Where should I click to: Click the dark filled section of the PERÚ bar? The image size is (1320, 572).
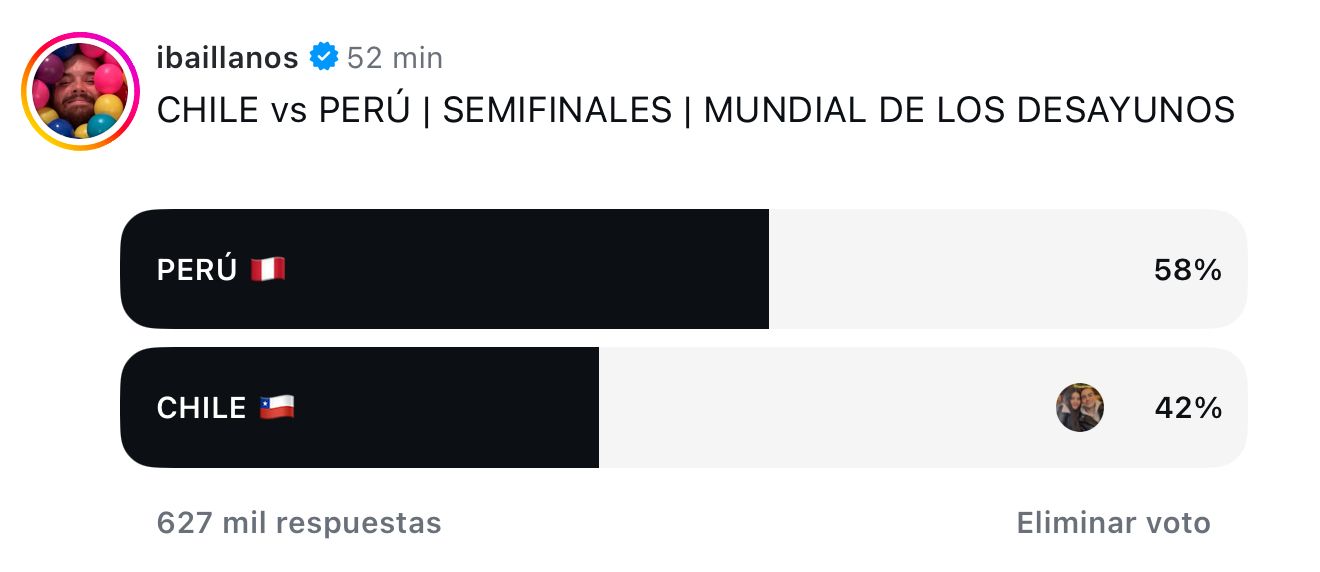444,269
